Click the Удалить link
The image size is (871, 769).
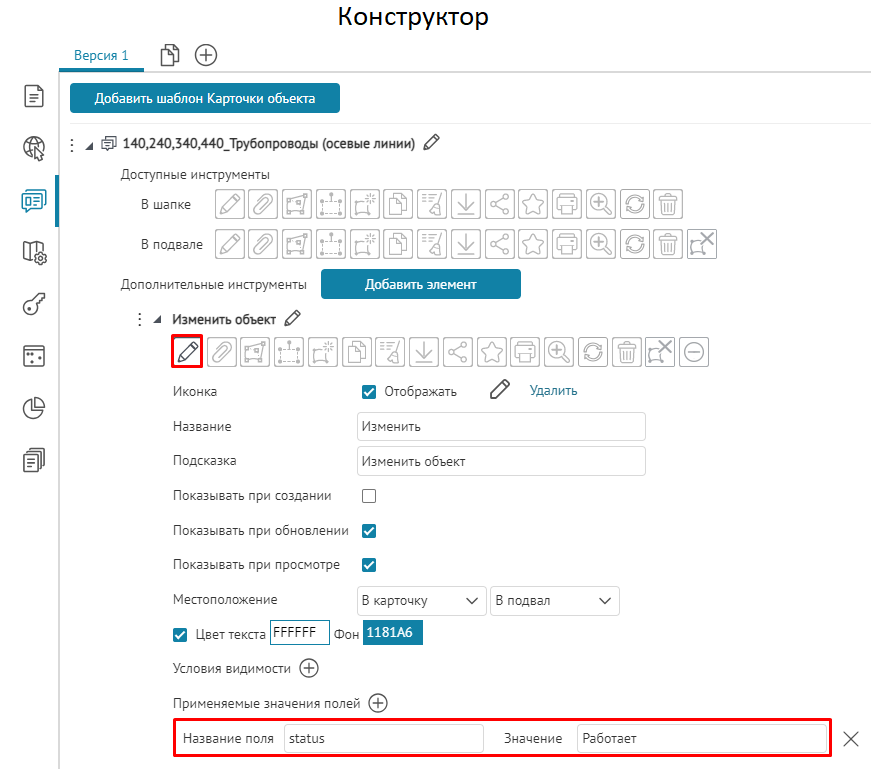553,391
